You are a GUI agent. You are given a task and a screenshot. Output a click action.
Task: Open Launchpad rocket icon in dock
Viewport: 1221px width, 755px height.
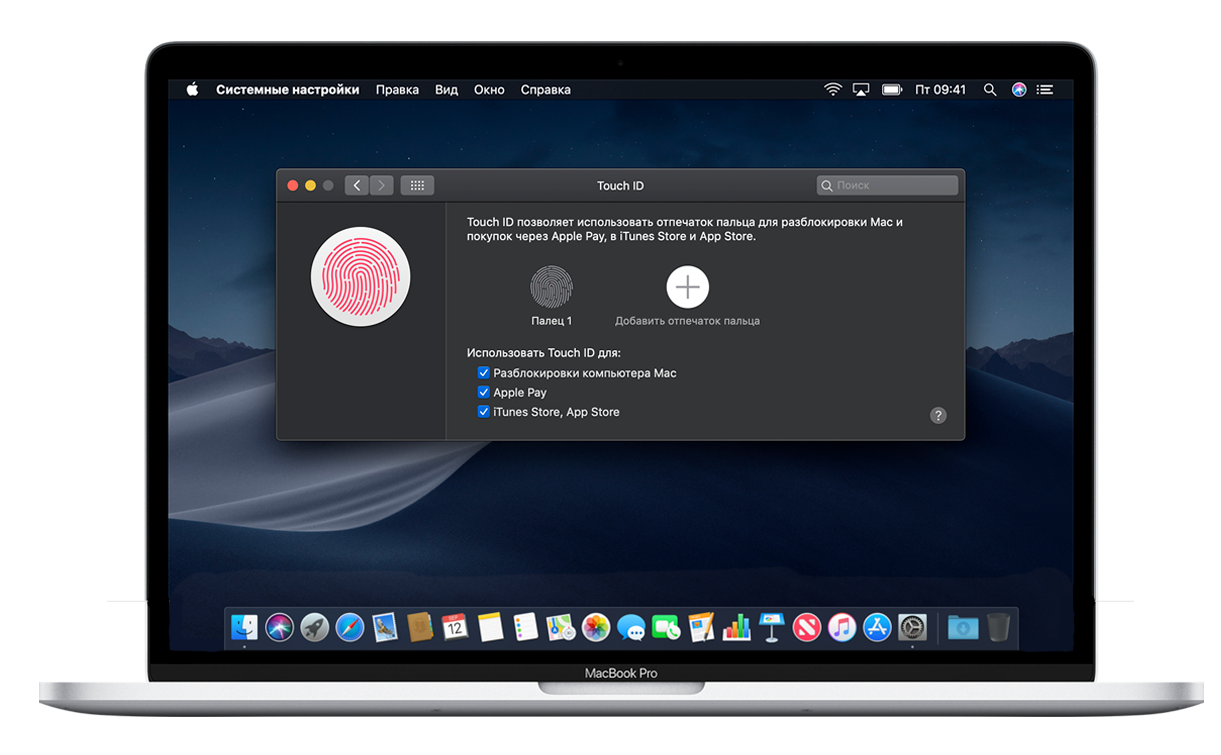coord(315,627)
